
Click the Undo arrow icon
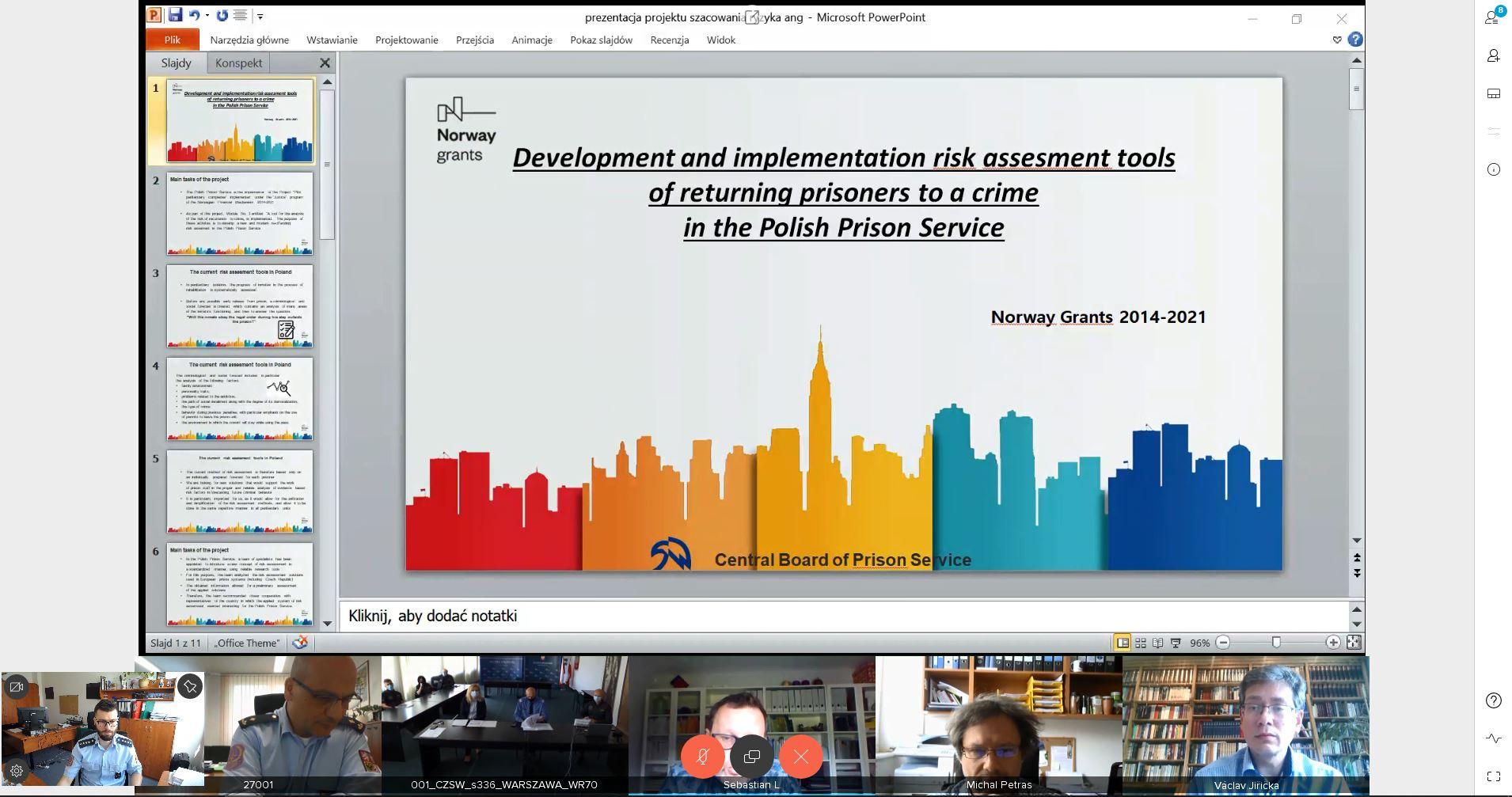click(194, 15)
